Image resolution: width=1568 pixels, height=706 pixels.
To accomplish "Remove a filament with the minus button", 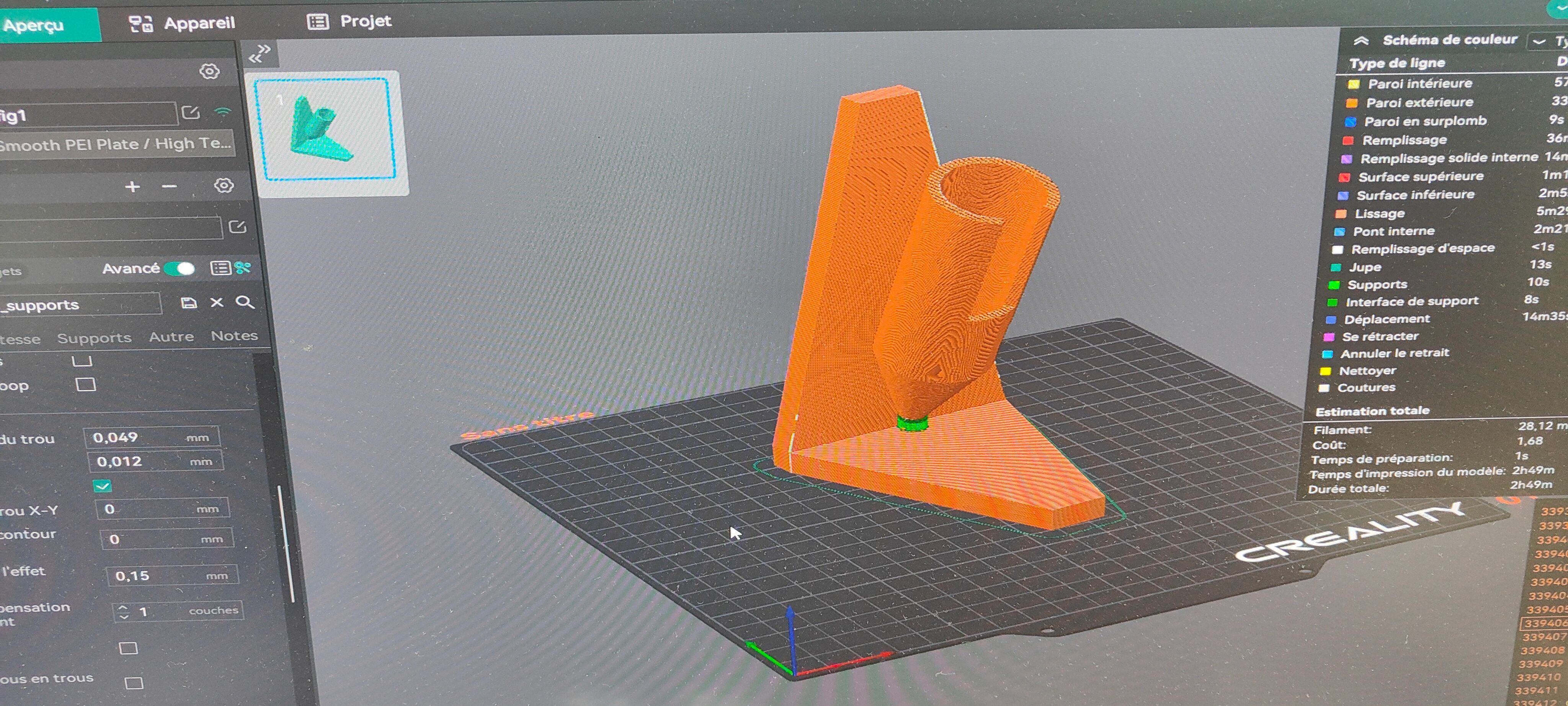I will 169,186.
